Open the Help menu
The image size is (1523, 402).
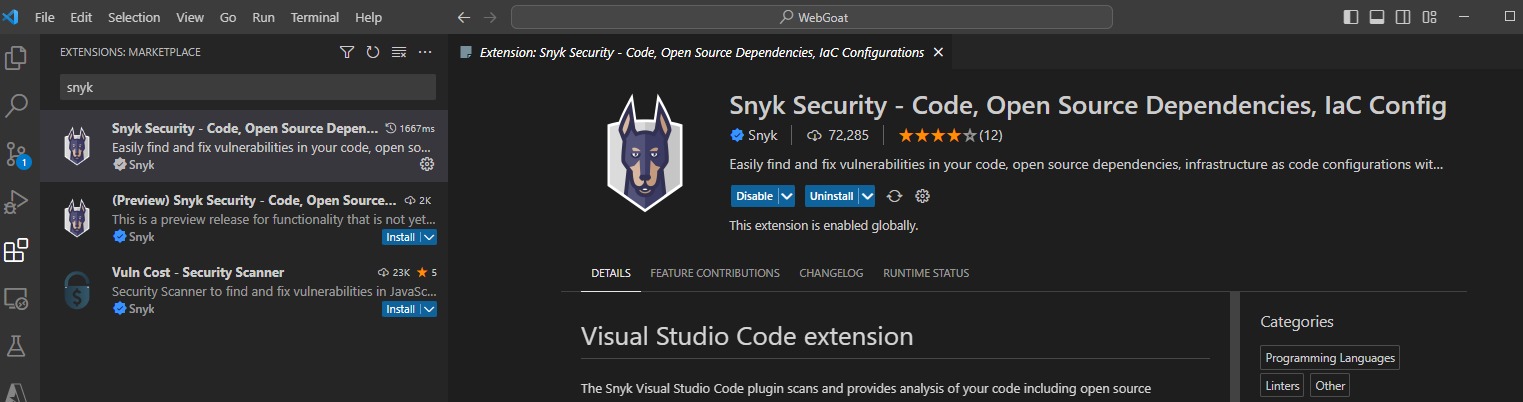[368, 18]
